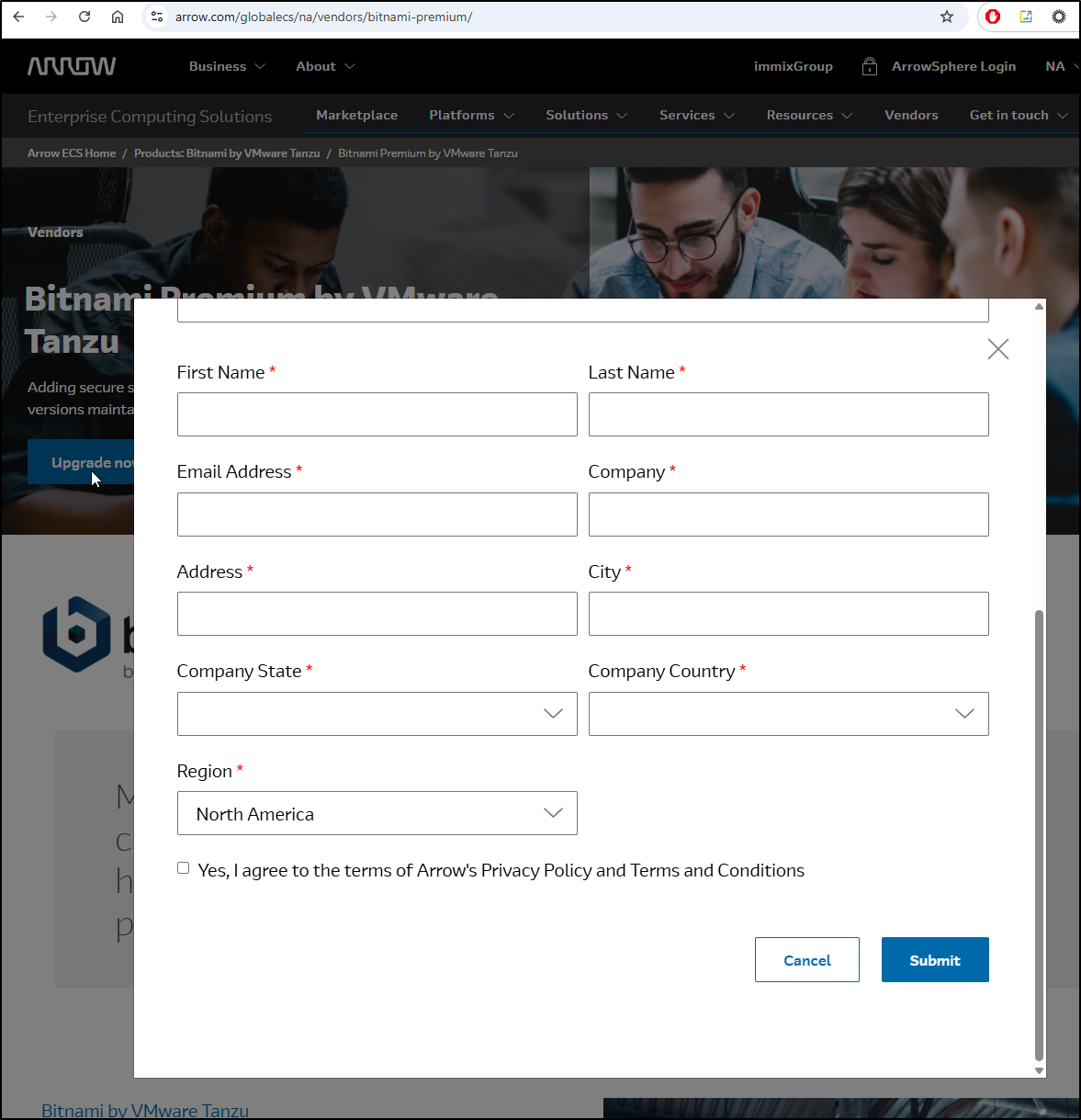Viewport: 1081px width, 1120px height.
Task: Expand the Services menu
Action: click(x=697, y=115)
